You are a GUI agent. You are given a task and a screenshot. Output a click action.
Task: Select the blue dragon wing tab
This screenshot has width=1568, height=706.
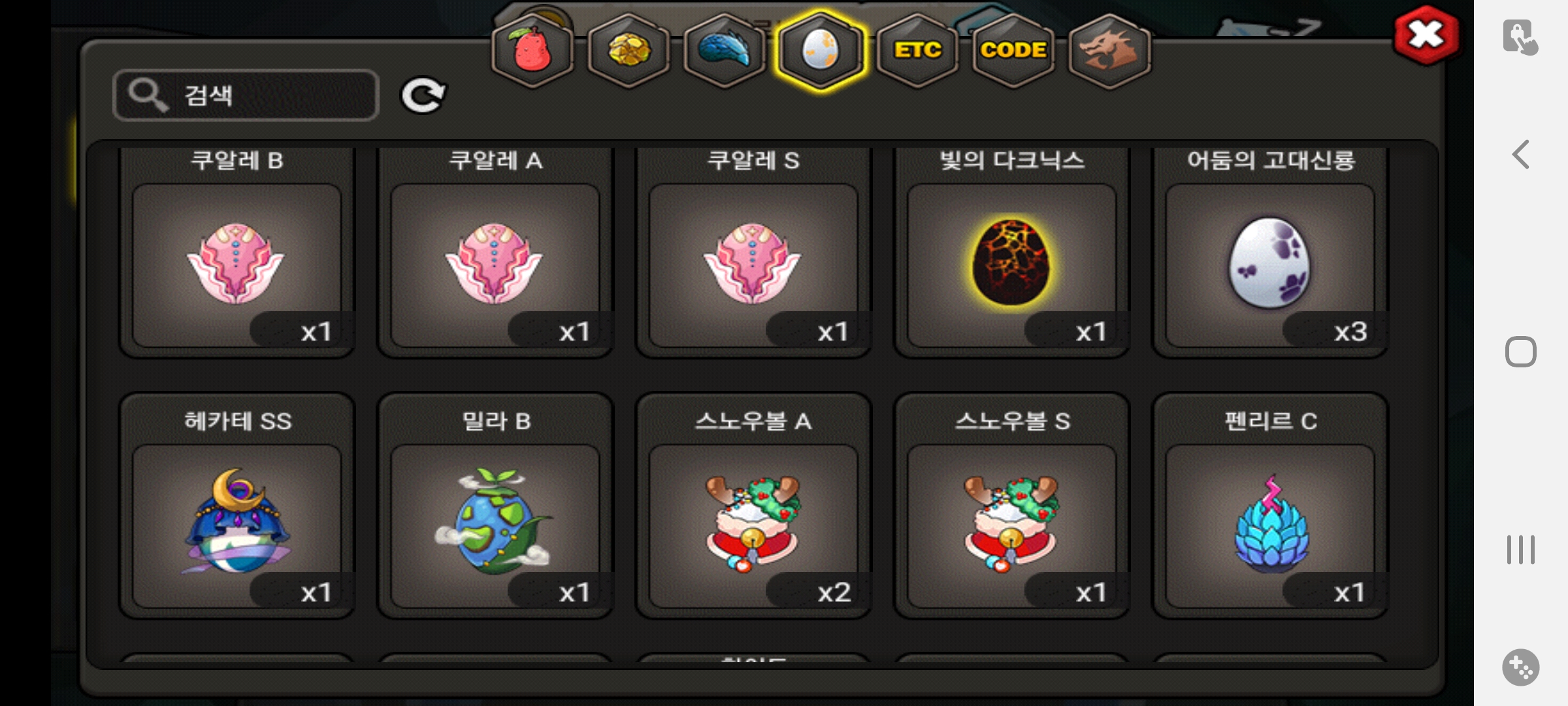pyautogui.click(x=725, y=50)
